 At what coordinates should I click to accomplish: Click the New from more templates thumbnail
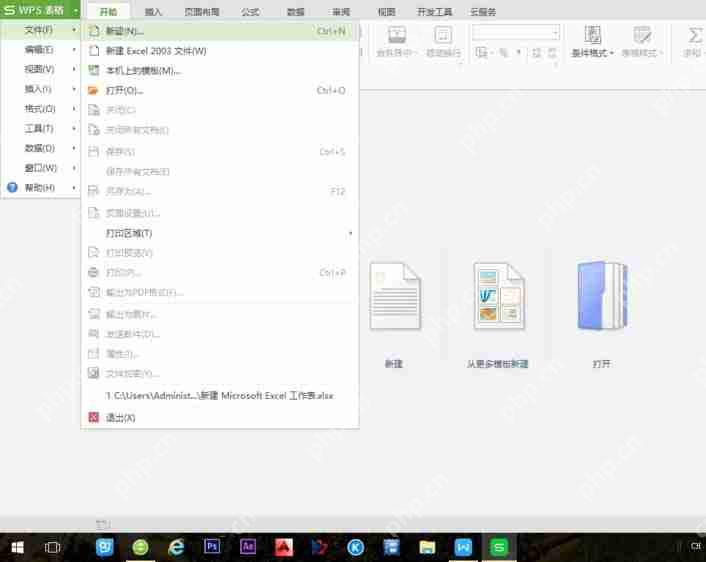coord(498,296)
